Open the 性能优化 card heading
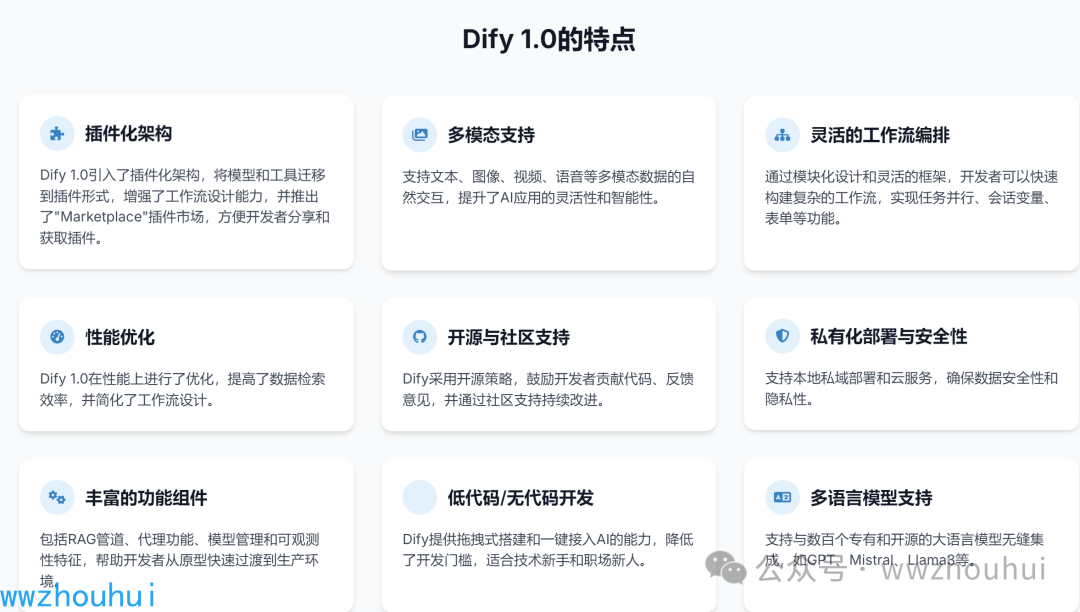The width and height of the screenshot is (1080, 612). tap(120, 337)
